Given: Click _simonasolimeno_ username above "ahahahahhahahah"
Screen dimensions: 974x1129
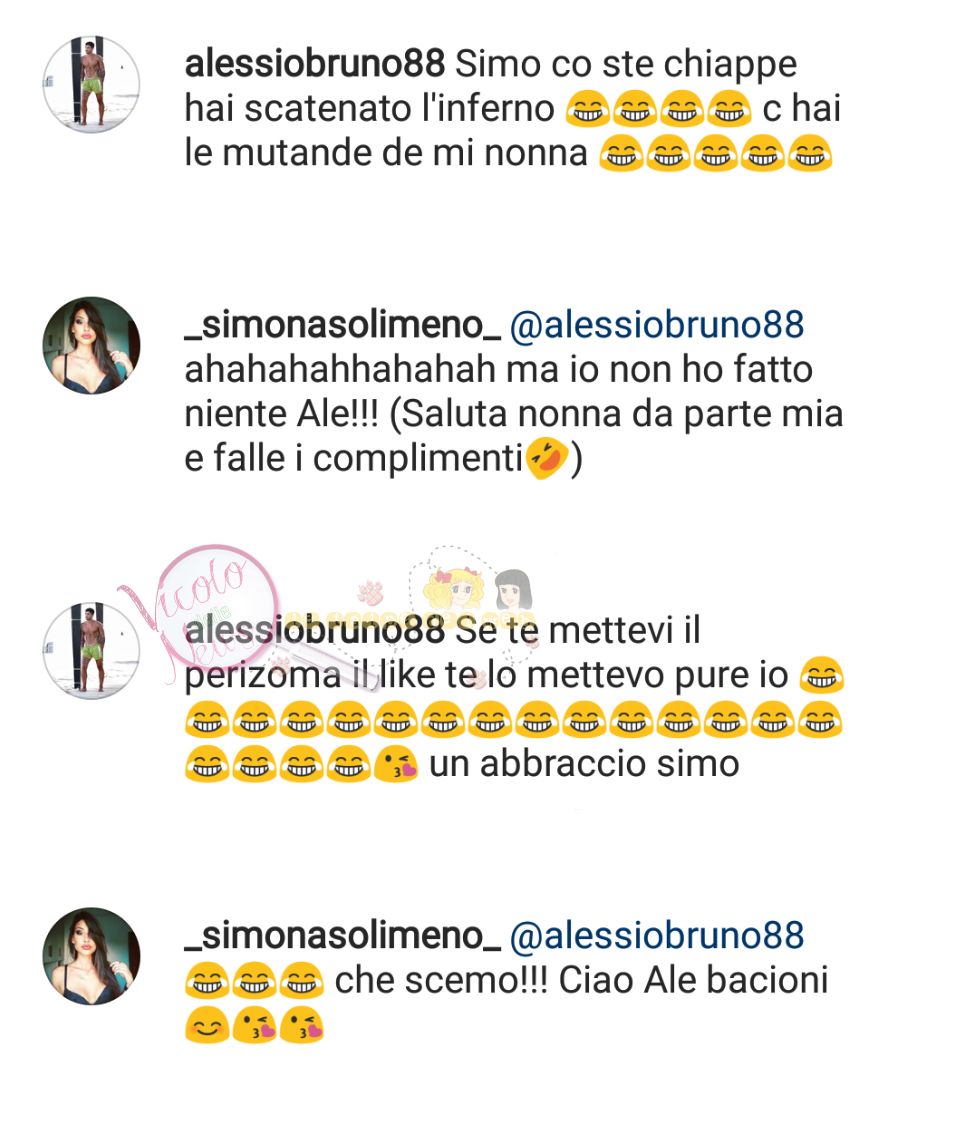Looking at the screenshot, I should coord(343,325).
